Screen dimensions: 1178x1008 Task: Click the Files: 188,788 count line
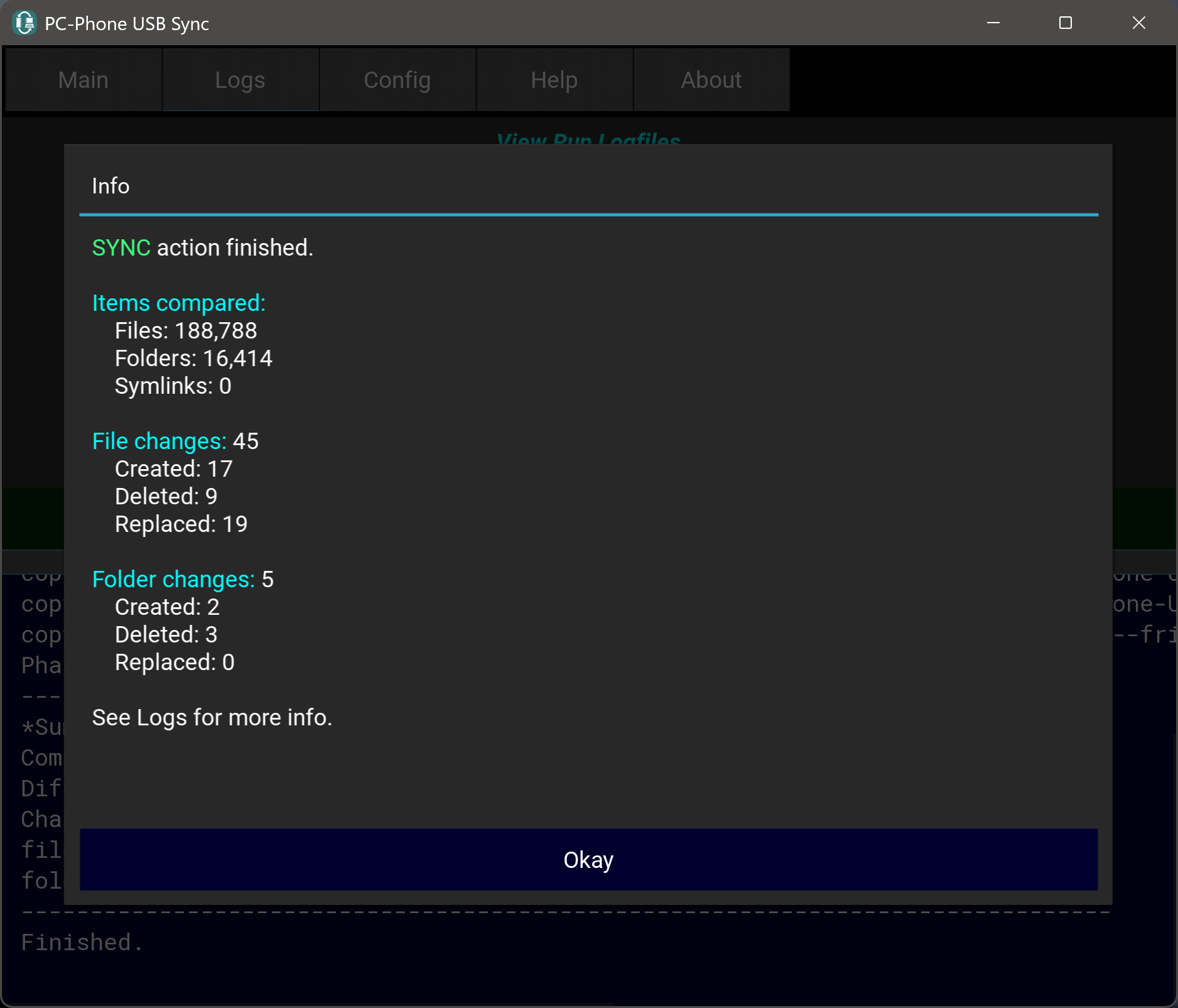186,331
